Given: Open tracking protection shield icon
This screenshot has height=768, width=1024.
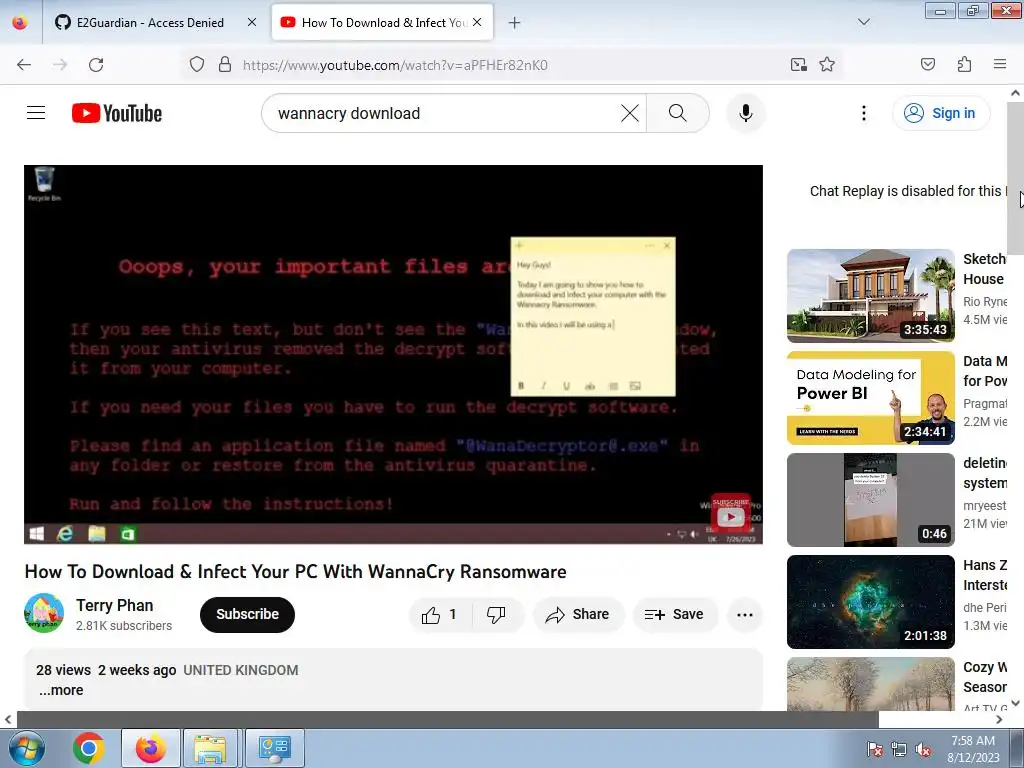Looking at the screenshot, I should point(197,65).
